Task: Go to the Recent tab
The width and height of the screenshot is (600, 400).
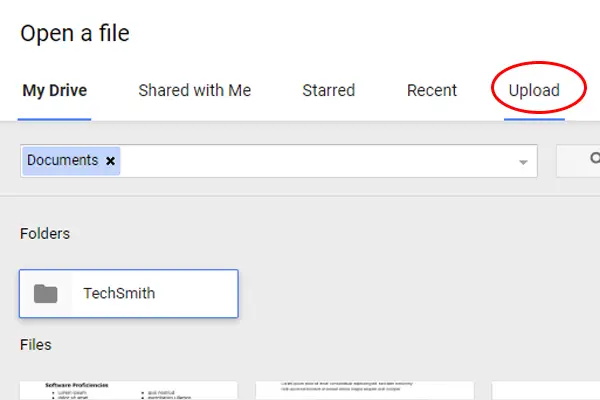Action: click(x=432, y=91)
